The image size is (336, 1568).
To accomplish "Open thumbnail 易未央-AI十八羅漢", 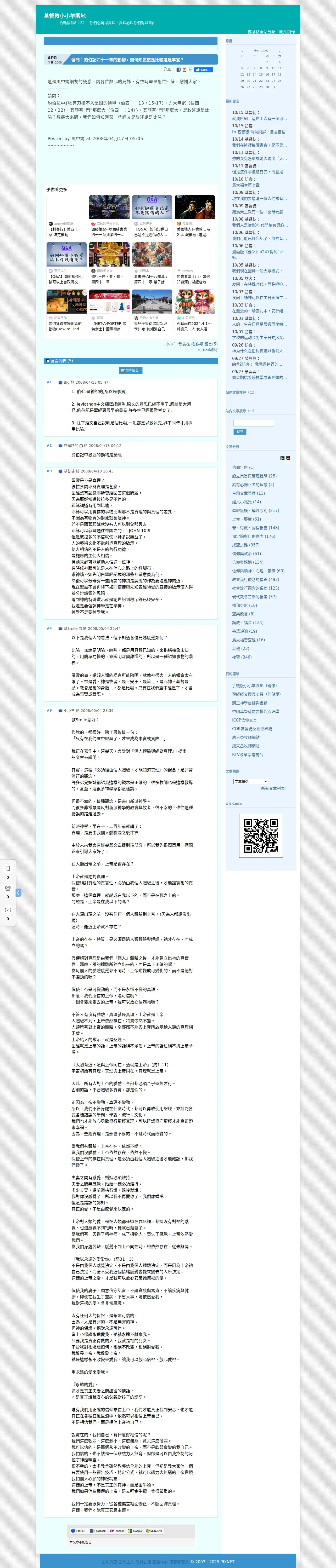I will 152,264.
